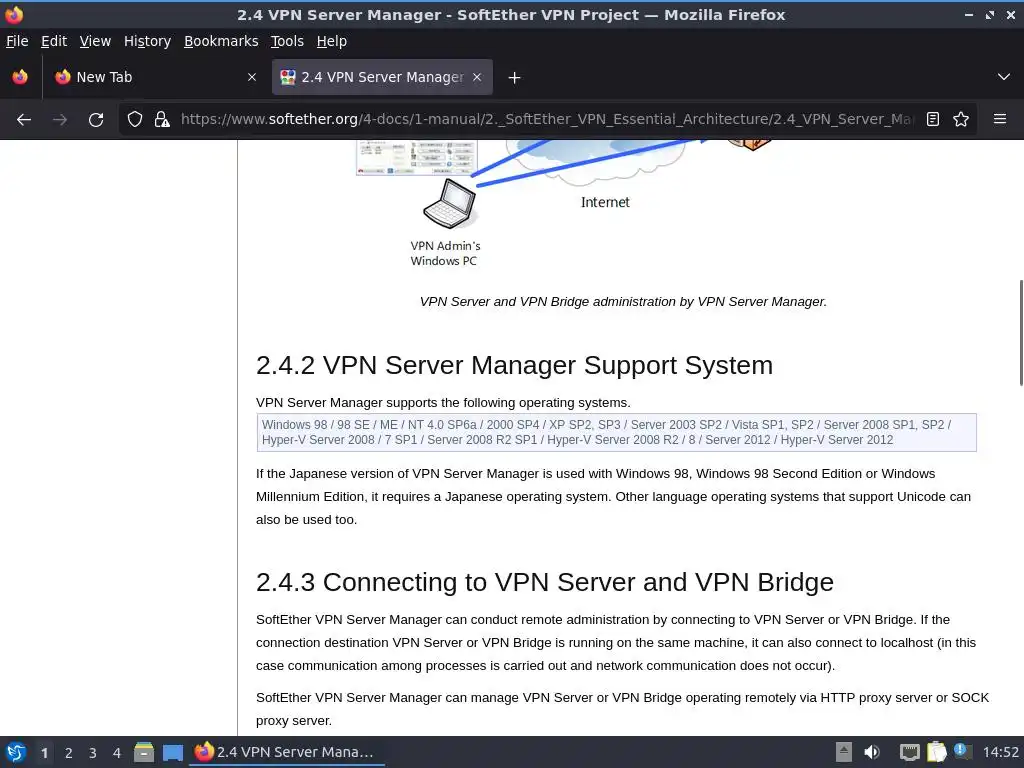Image resolution: width=1024 pixels, height=768 pixels.
Task: Open the file manager taskbar icon
Action: 144,752
